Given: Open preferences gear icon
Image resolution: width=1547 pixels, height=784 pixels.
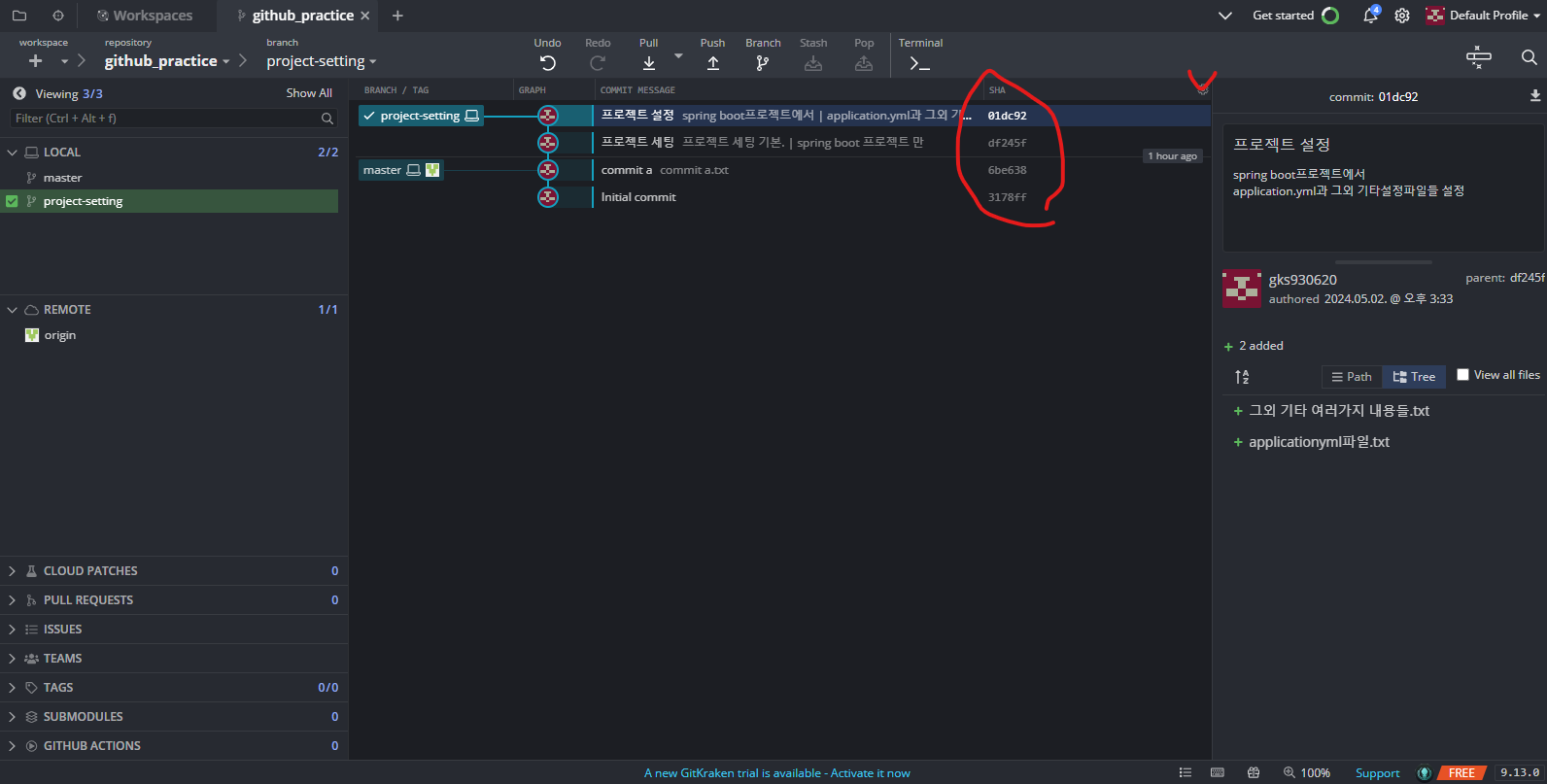Looking at the screenshot, I should point(1402,16).
